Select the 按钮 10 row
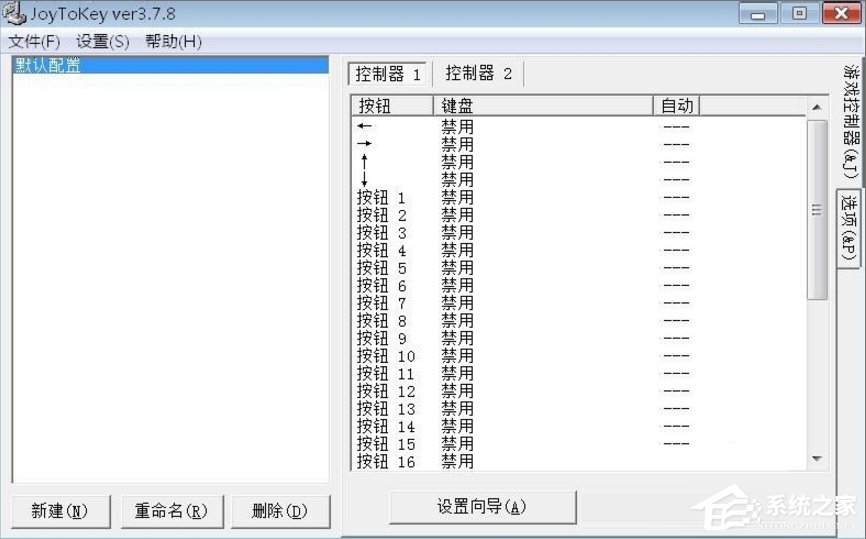This screenshot has width=866, height=539. click(x=579, y=356)
